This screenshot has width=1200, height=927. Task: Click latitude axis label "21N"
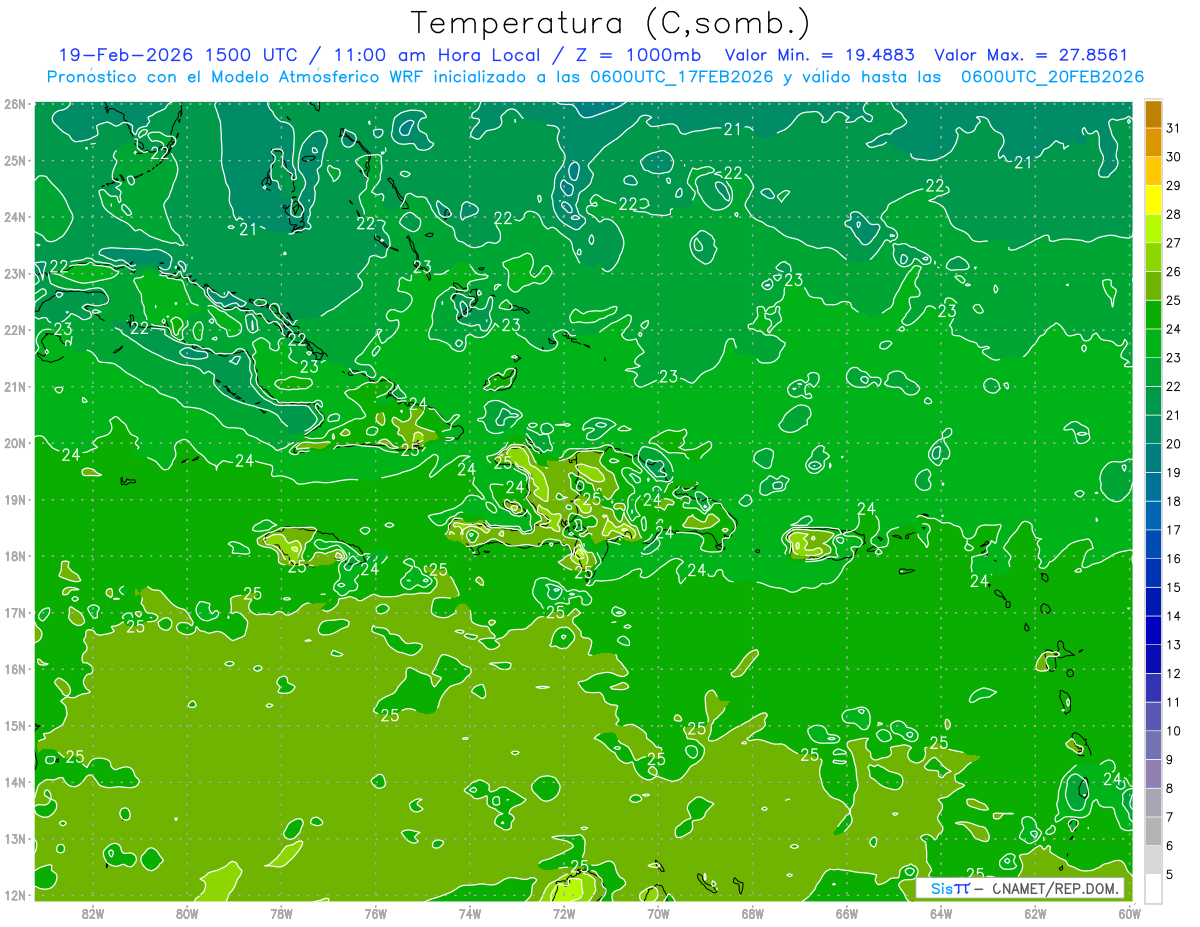click(15, 387)
